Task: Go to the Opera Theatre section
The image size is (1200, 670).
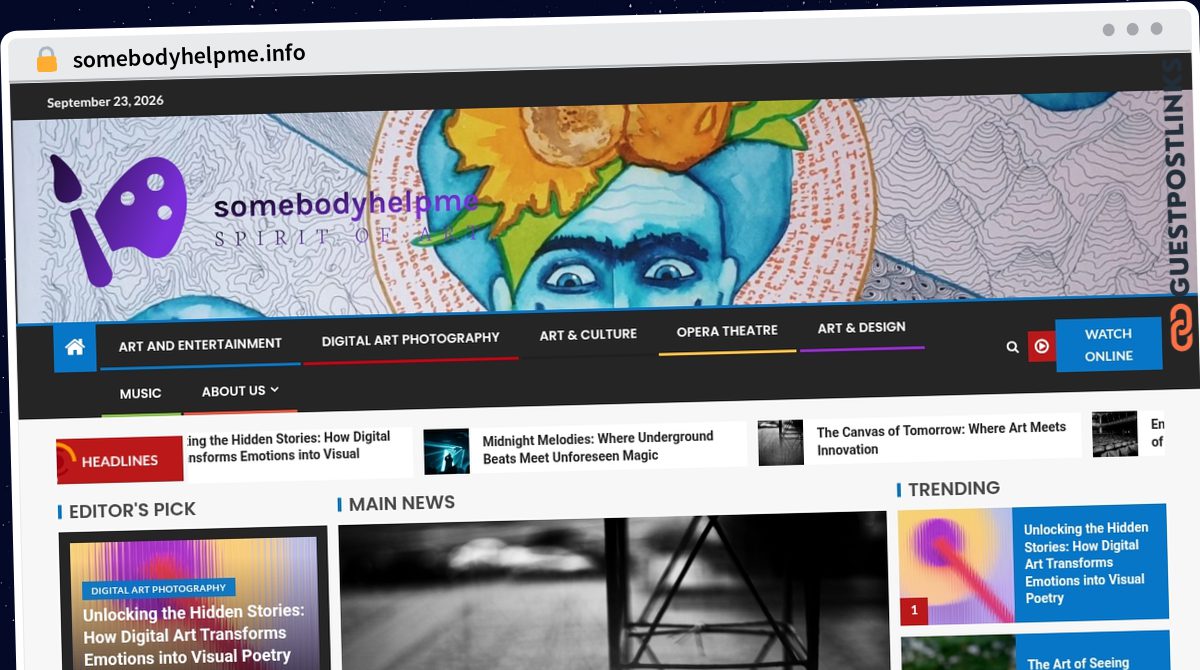Action: (727, 331)
